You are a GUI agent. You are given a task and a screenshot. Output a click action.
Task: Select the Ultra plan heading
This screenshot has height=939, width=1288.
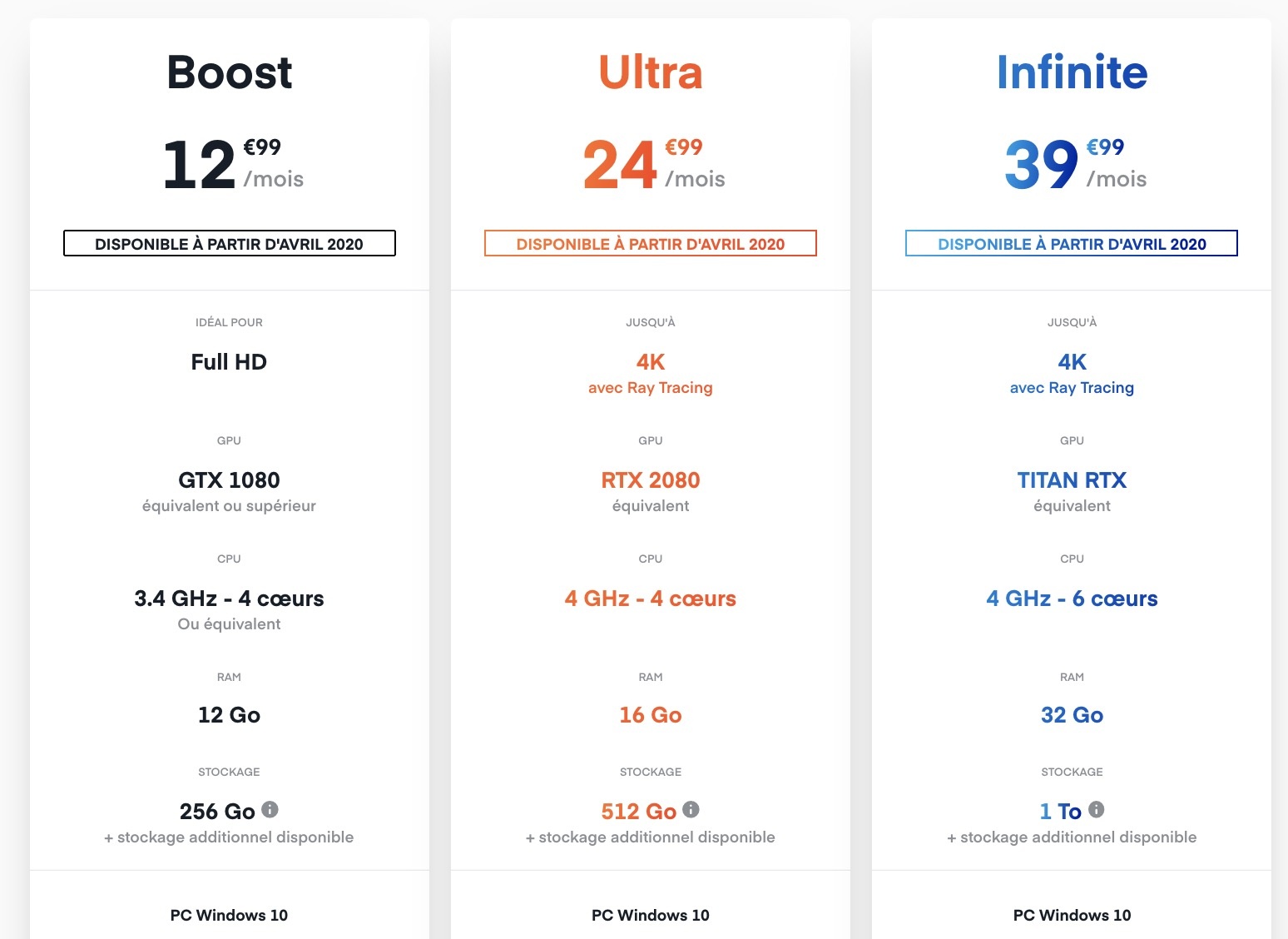pos(651,72)
